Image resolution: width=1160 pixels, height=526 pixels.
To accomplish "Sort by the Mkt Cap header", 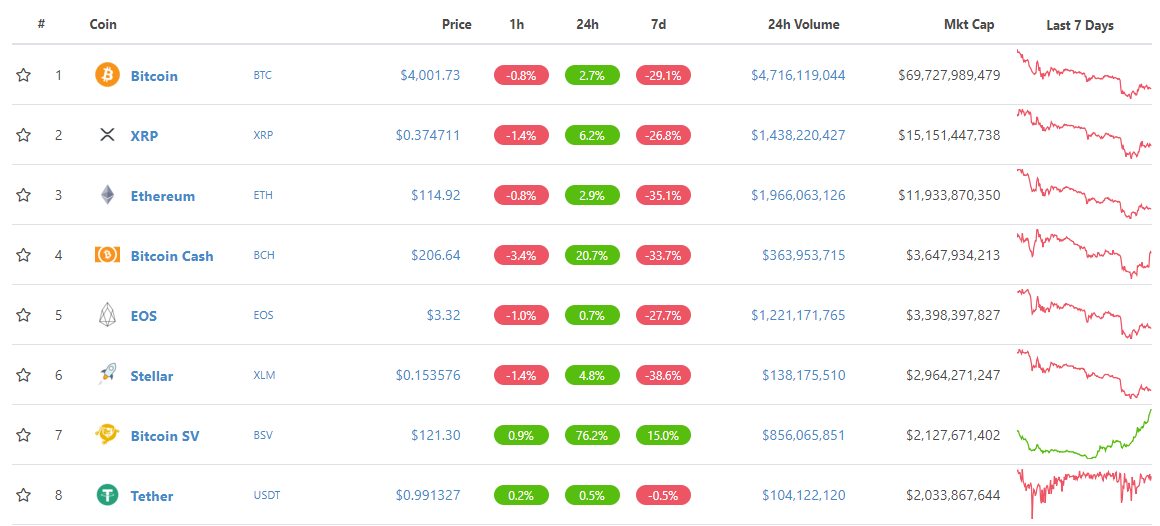I will click(x=969, y=24).
